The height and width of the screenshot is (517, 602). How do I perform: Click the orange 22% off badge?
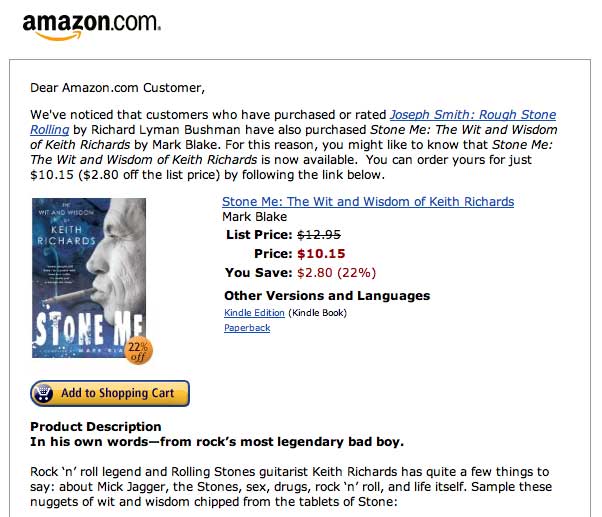coord(139,352)
